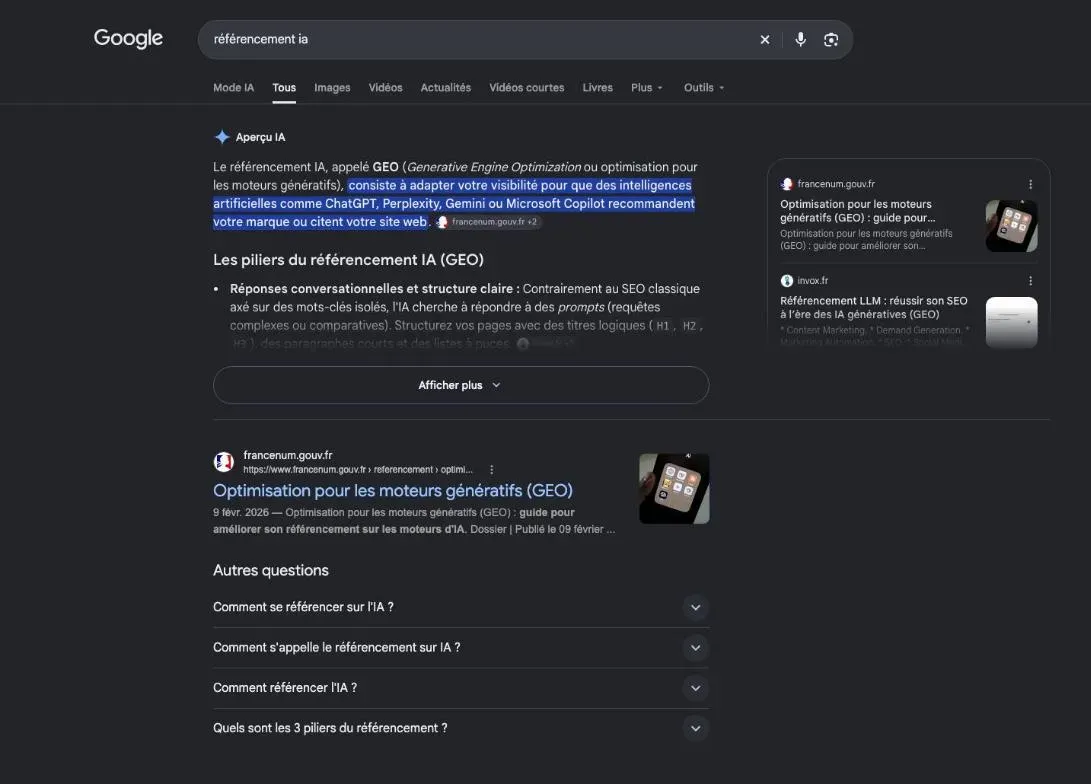The height and width of the screenshot is (784, 1091).
Task: Click the francenum.gouv.fr favicon in the search result
Action: point(223,462)
